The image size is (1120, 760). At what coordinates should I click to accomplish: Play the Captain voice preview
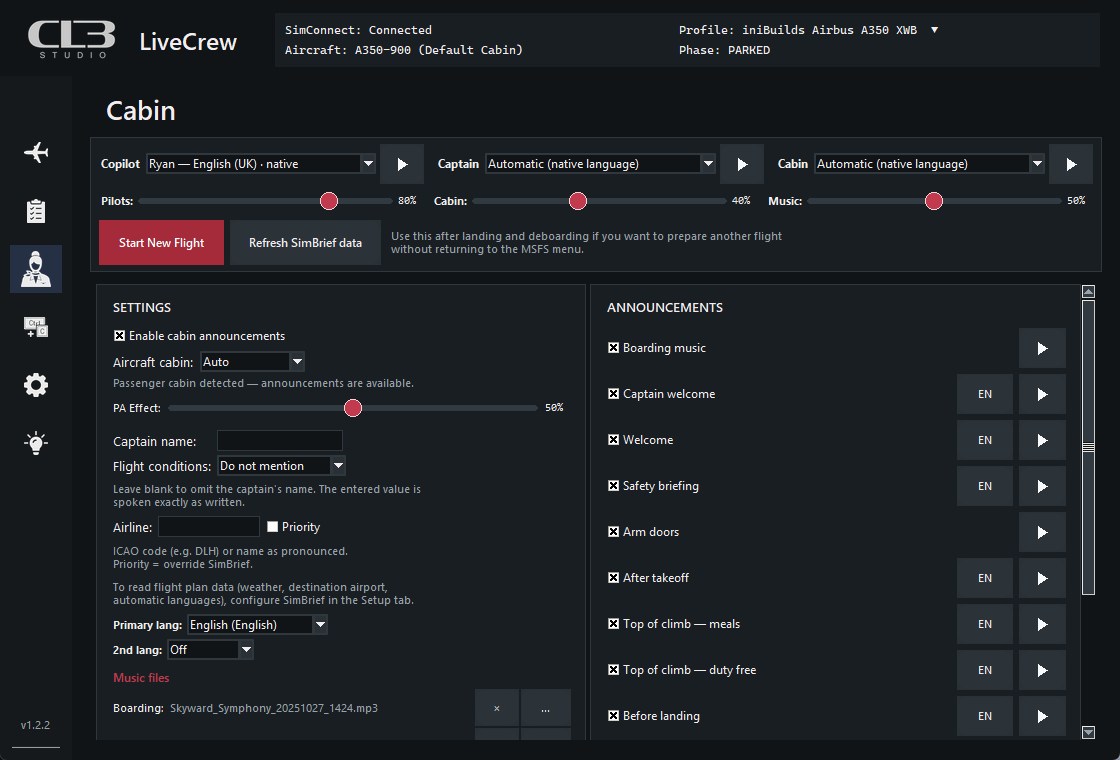coord(742,164)
